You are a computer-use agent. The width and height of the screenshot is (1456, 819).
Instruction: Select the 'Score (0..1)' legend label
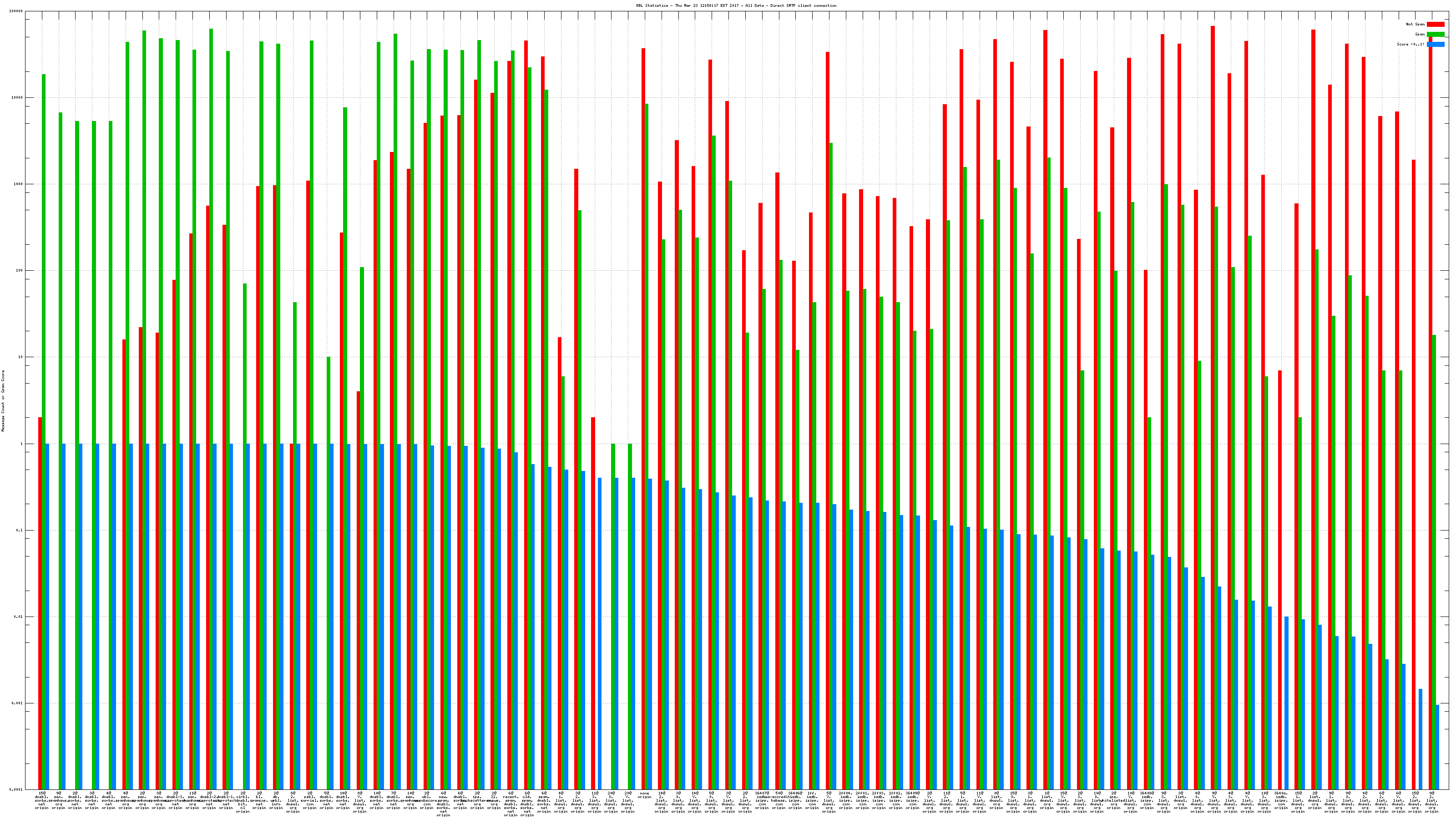(1410, 44)
